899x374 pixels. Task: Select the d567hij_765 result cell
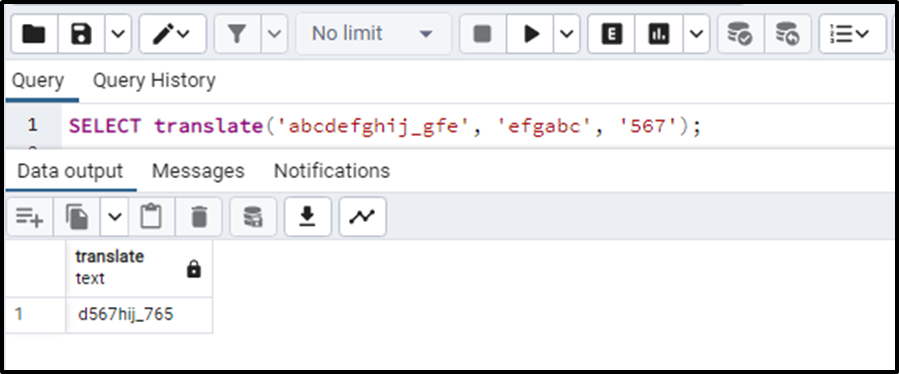point(139,314)
